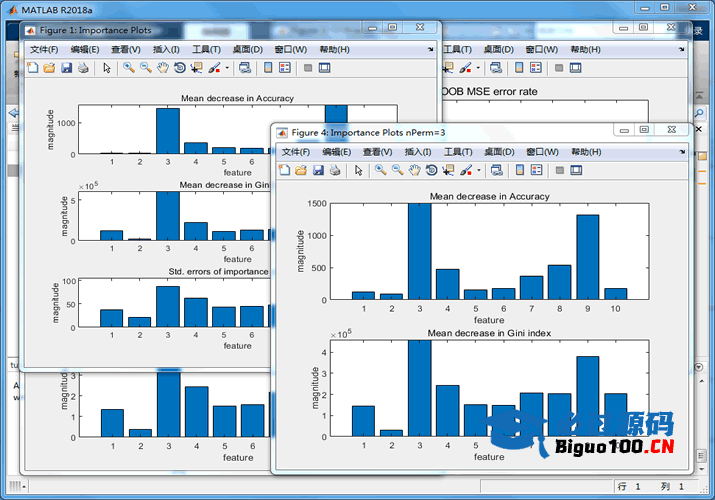Viewport: 715px width, 500px height.
Task: Click Show Plot Tools icon in Figure 4
Action: [x=576, y=170]
